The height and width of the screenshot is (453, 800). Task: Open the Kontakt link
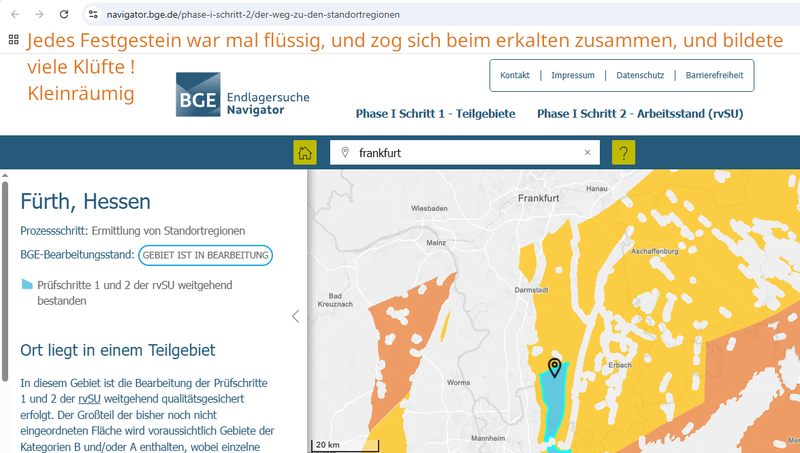[514, 76]
